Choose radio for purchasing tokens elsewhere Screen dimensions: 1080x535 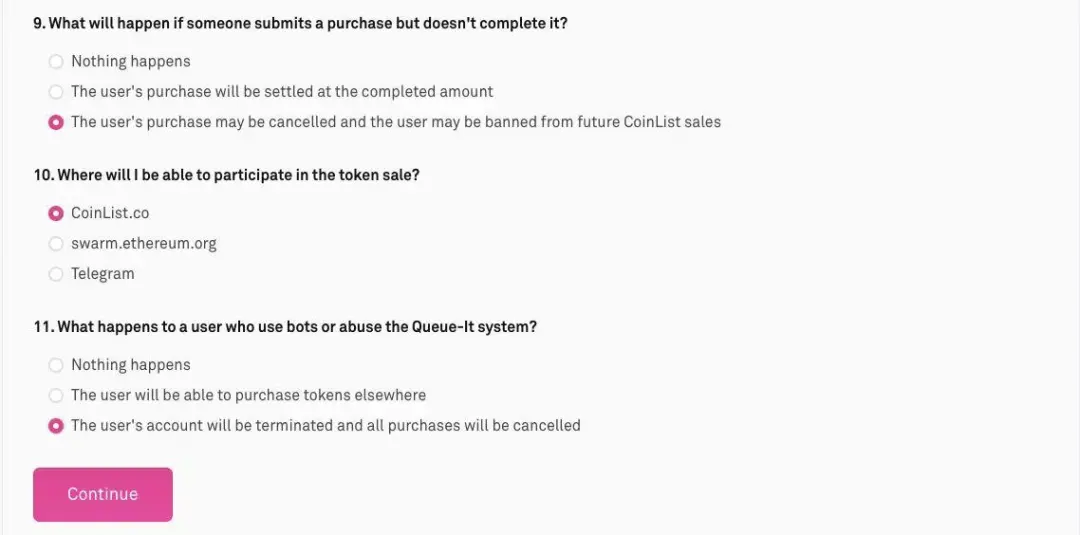56,395
